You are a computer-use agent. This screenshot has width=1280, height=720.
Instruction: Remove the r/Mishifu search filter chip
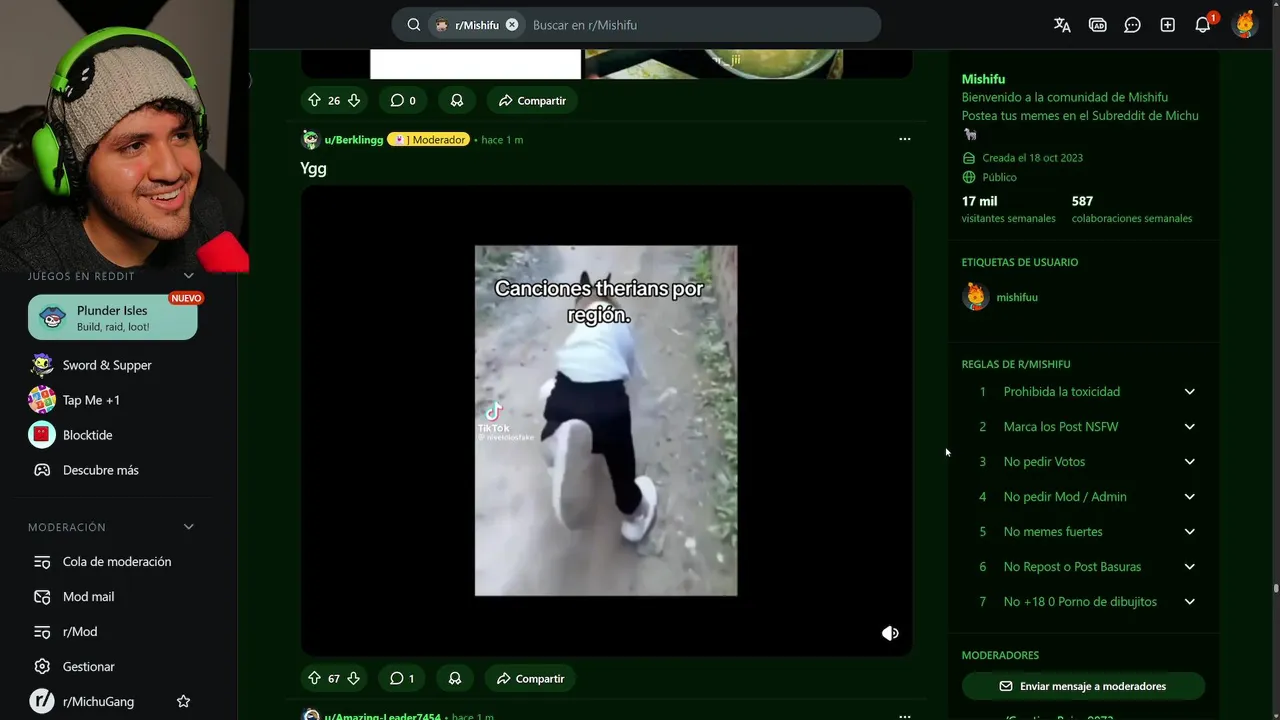point(512,25)
